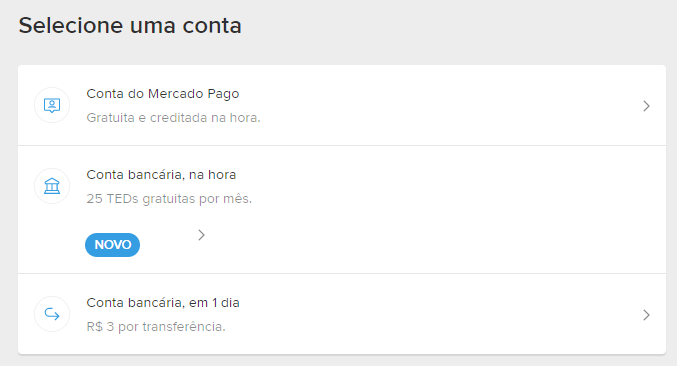Click the word 'TEDs' in the second option
This screenshot has width=677, height=366.
click(x=122, y=199)
